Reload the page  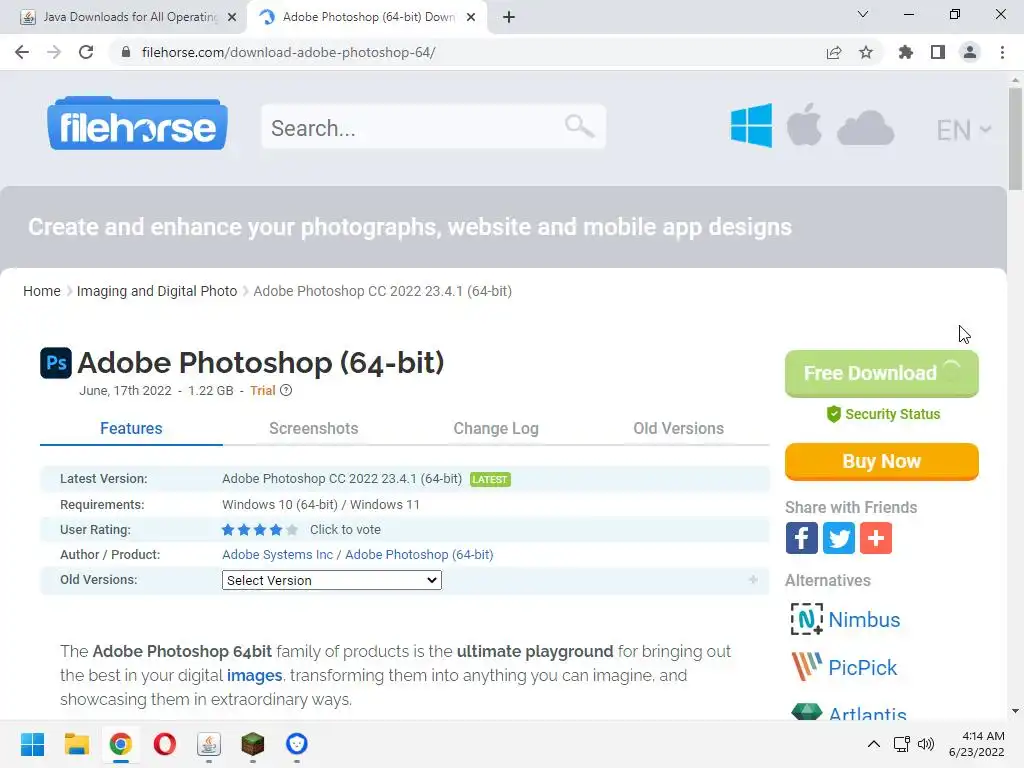click(x=86, y=52)
